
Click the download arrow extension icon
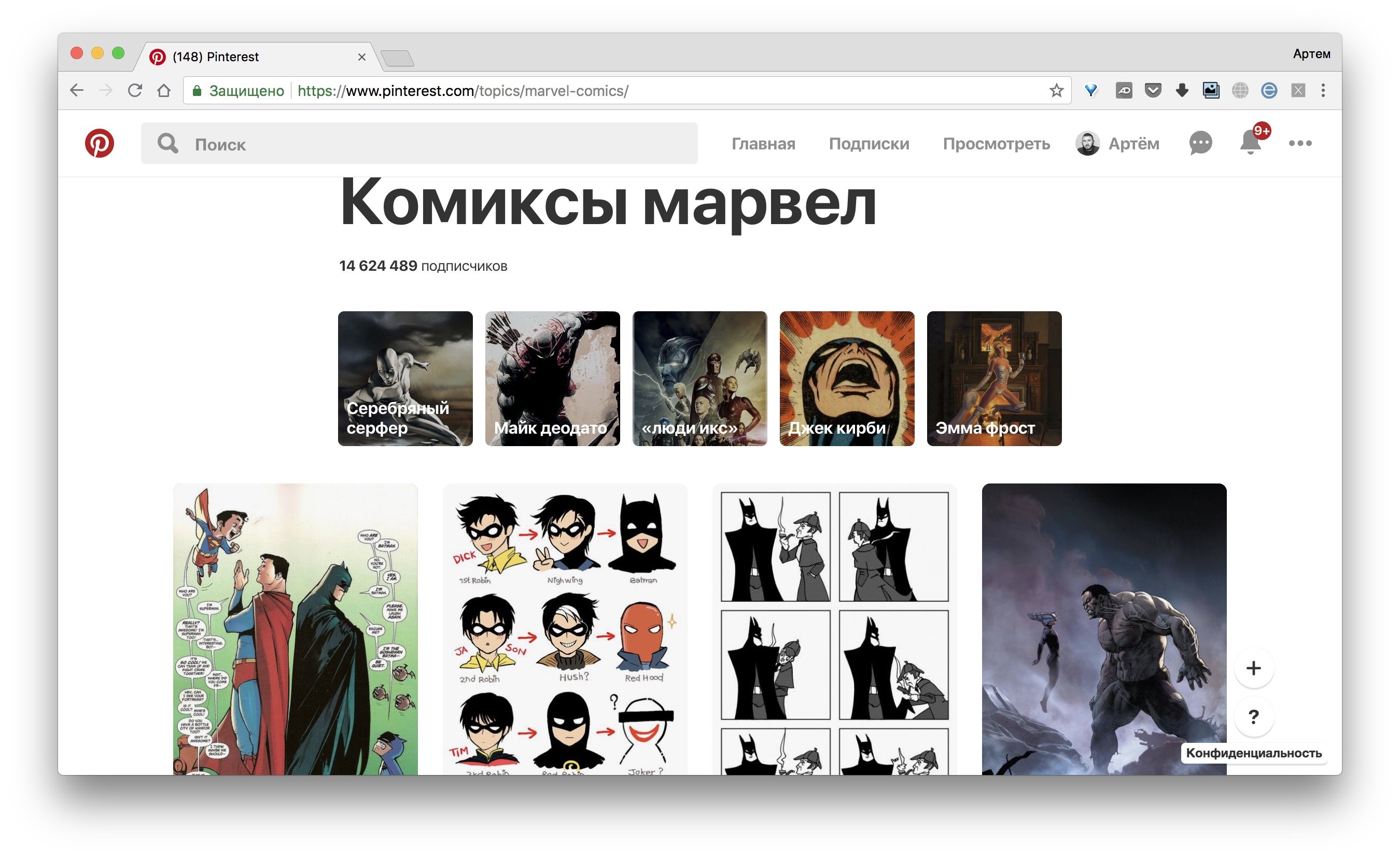pos(1182,90)
